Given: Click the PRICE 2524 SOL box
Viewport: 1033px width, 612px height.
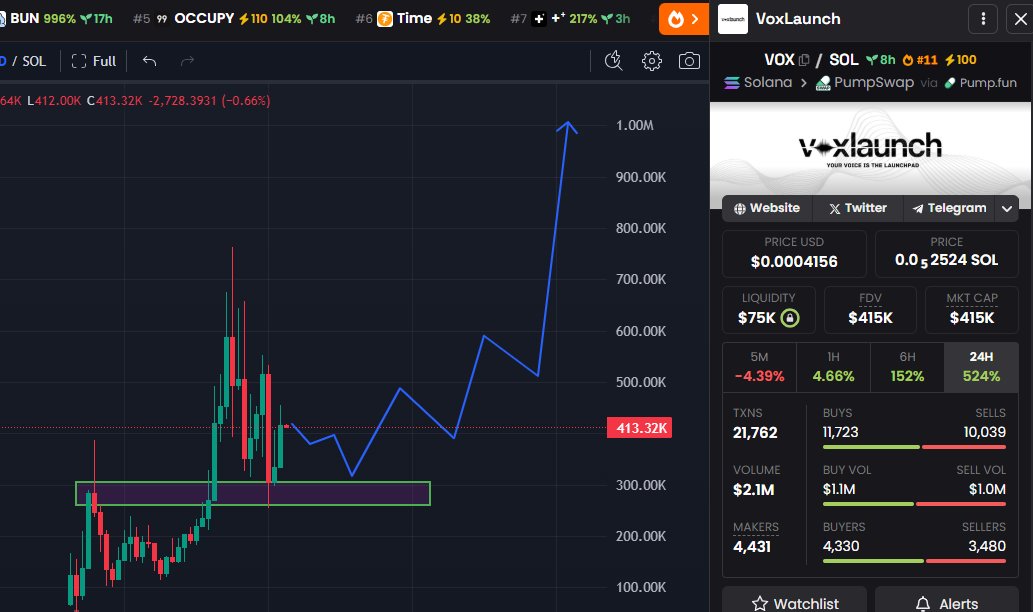Looking at the screenshot, I should 947,254.
